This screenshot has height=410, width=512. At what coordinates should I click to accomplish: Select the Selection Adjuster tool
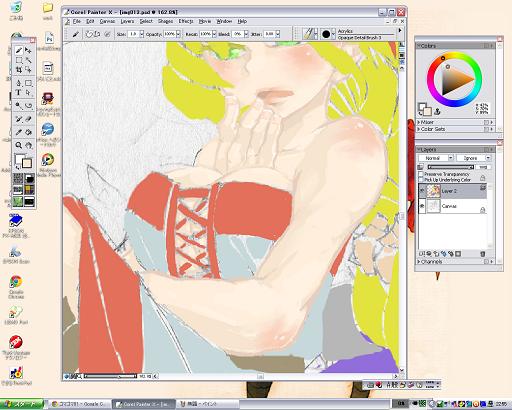tap(29, 70)
